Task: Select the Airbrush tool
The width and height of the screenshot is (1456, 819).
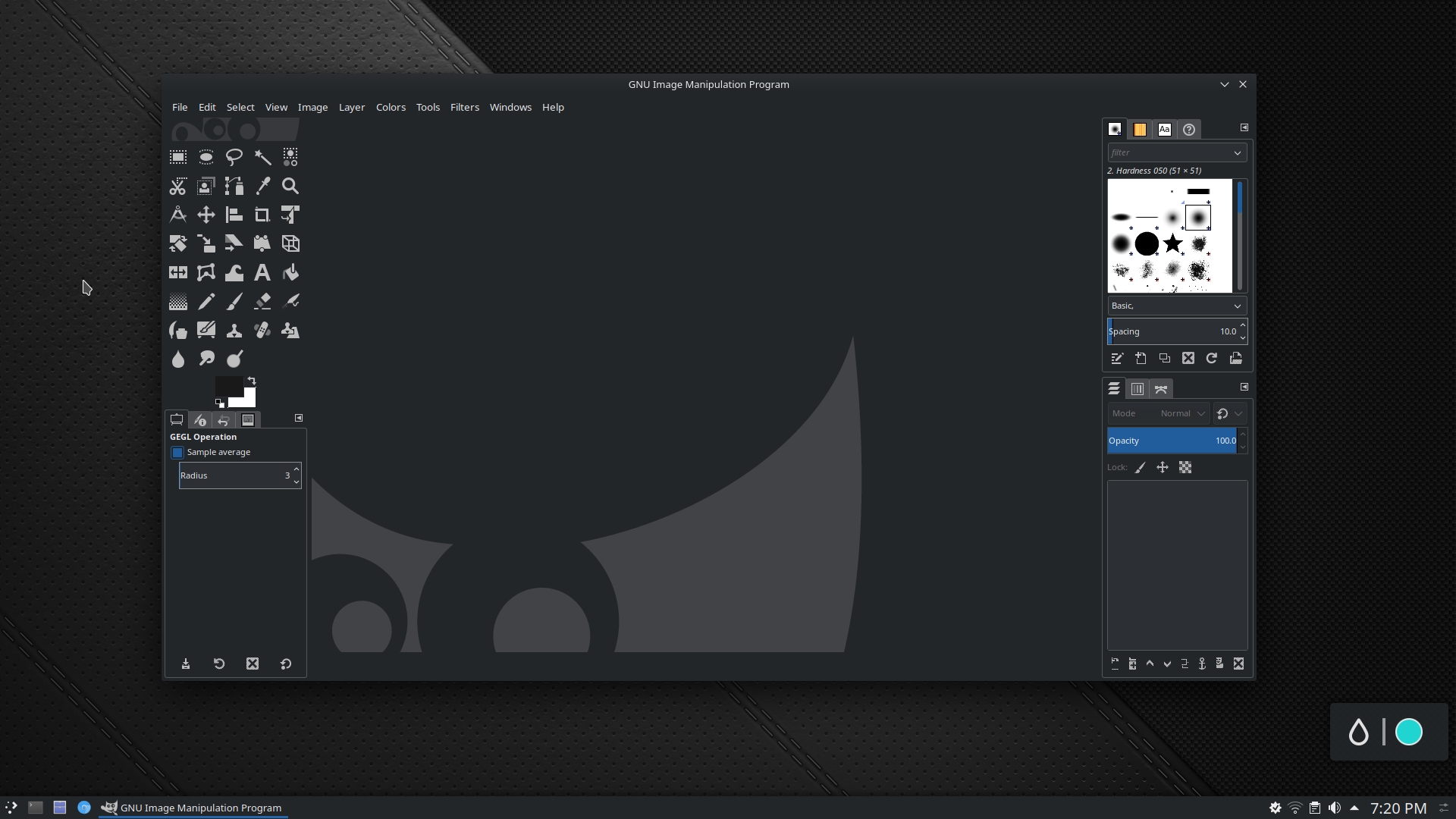Action: point(290,301)
